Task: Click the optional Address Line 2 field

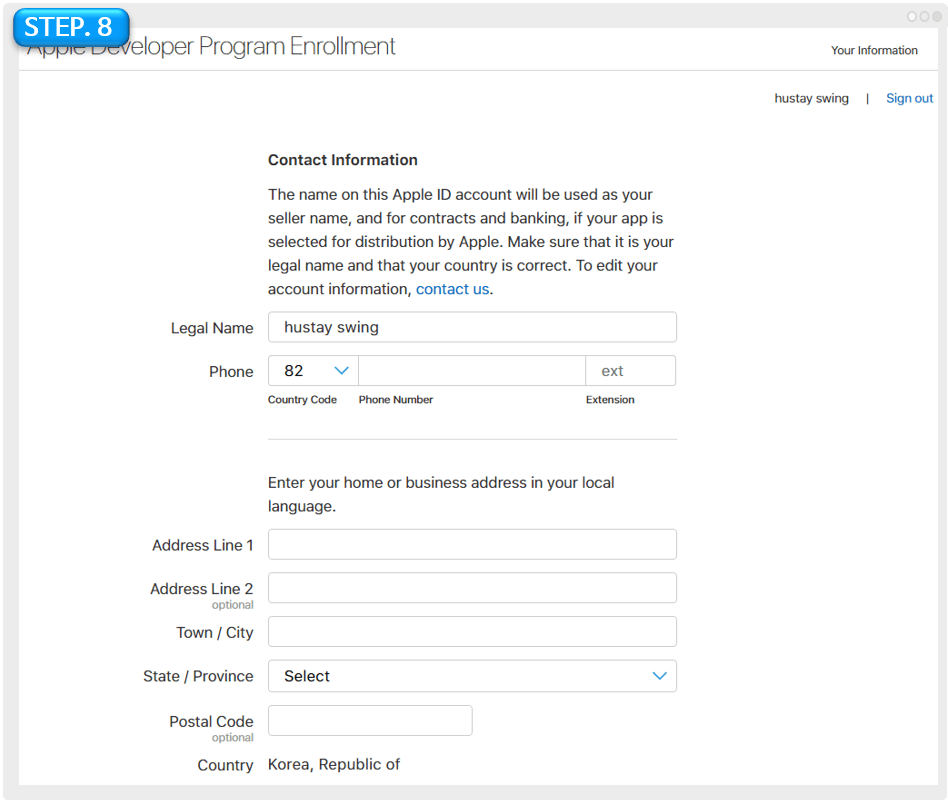Action: [472, 587]
